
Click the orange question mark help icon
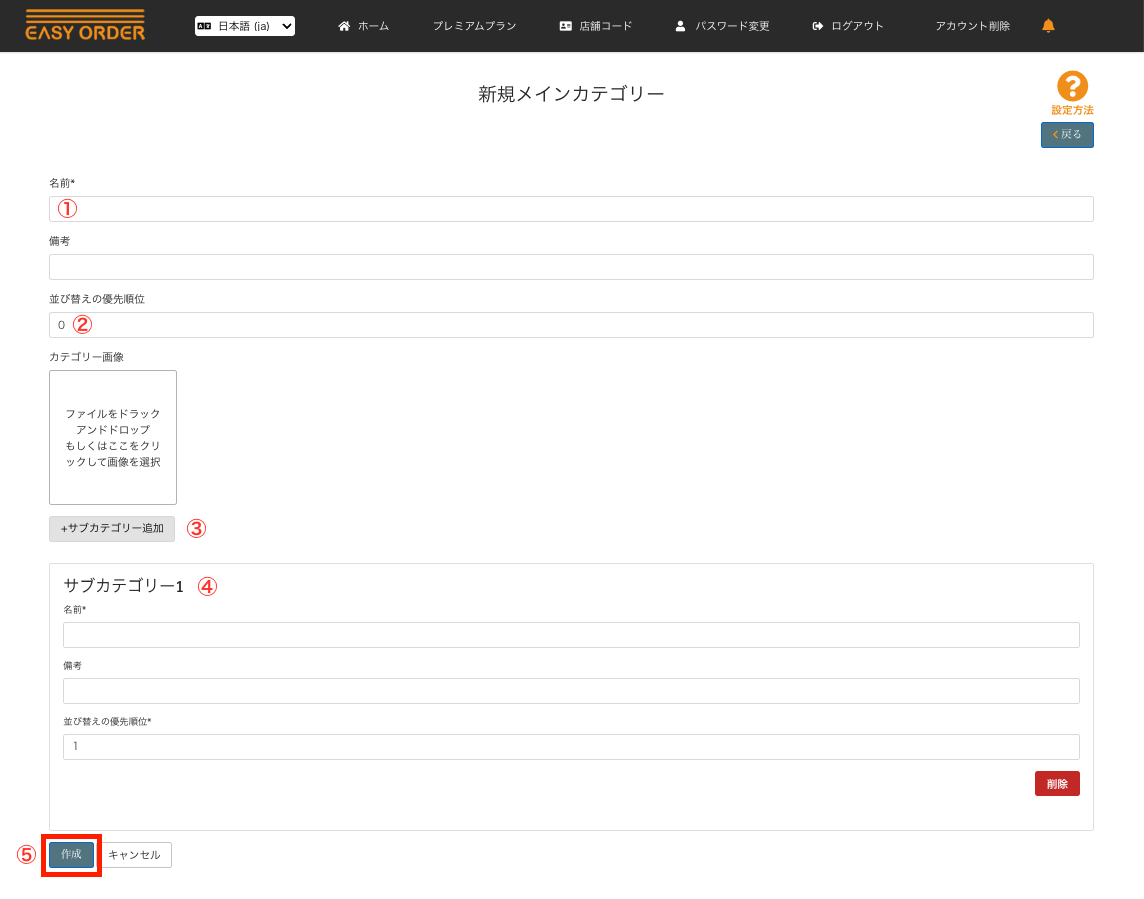coord(1072,86)
